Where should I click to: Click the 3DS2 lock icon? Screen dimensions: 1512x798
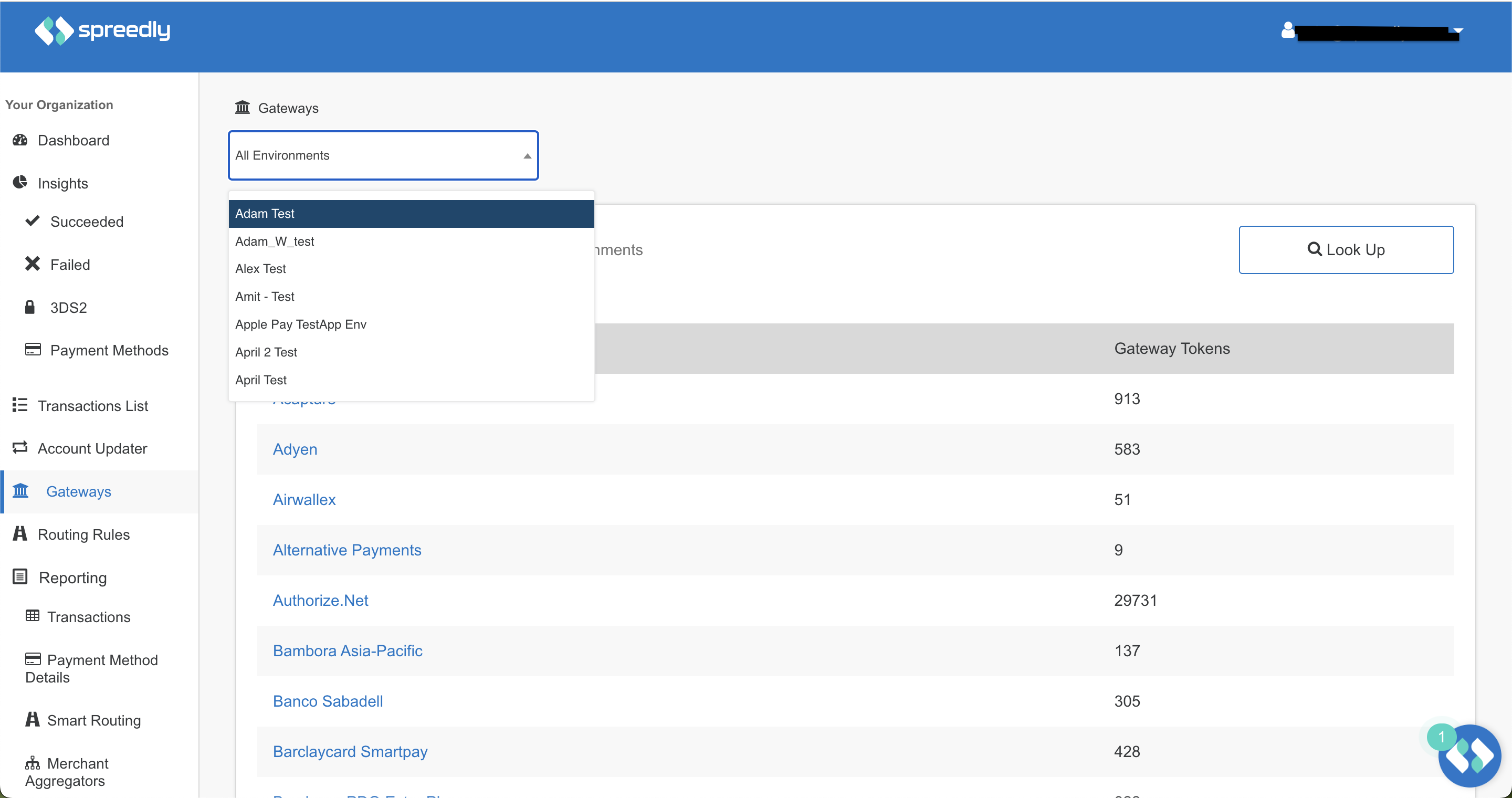[30, 307]
